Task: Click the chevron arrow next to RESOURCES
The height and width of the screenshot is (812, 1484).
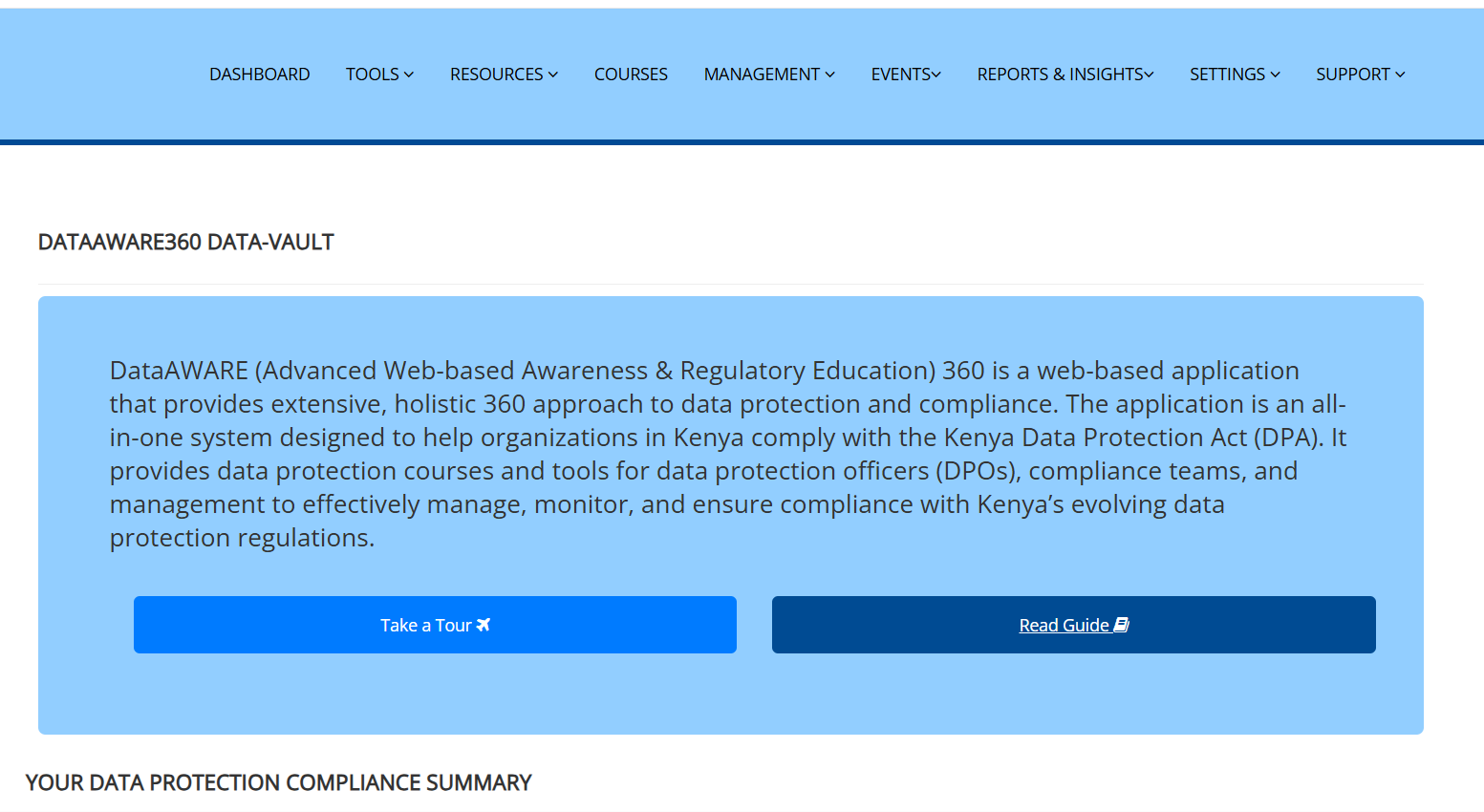Action: [x=553, y=75]
